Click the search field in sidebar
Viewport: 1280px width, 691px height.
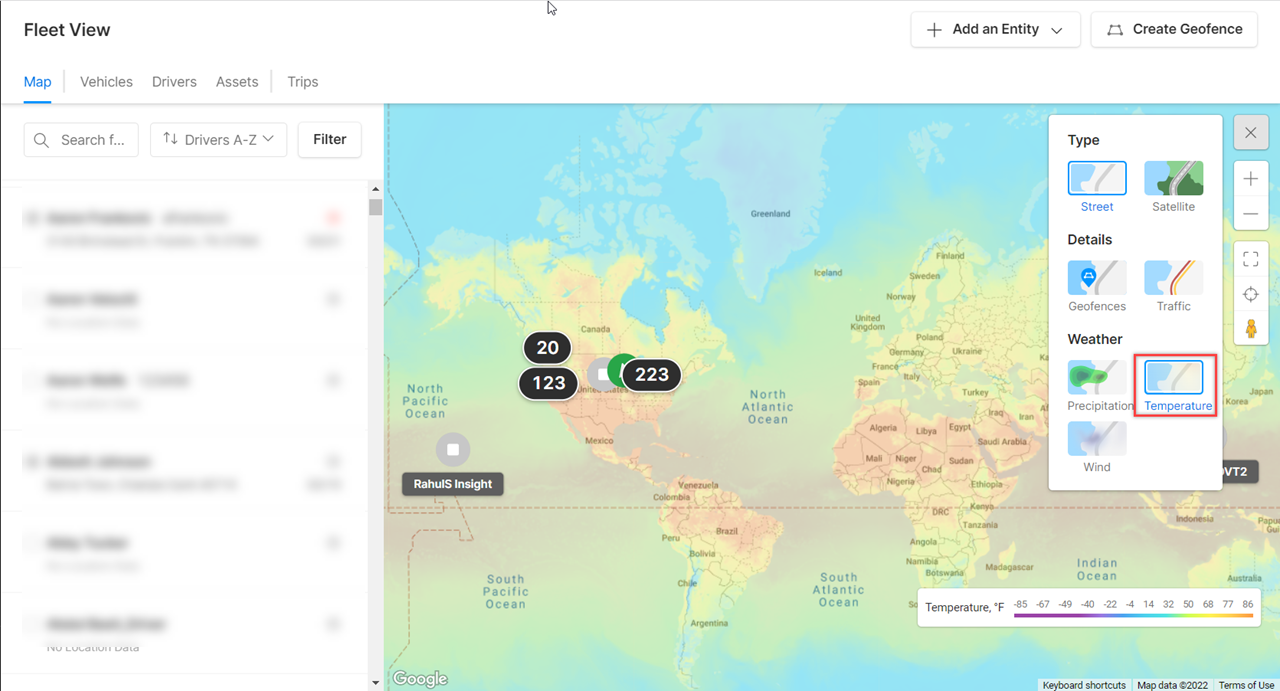tap(81, 140)
